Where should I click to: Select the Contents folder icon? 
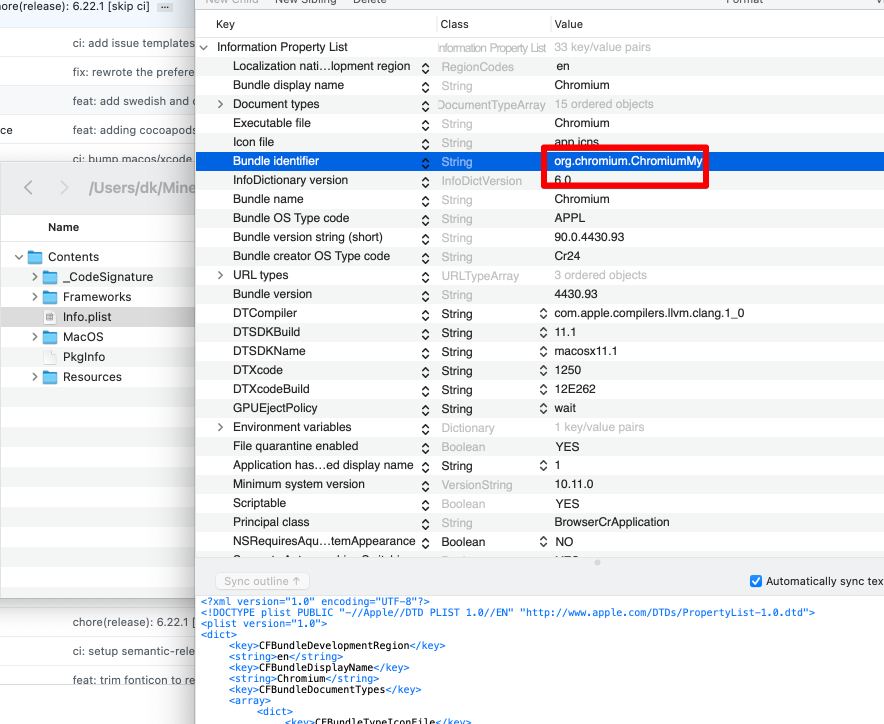click(x=35, y=257)
